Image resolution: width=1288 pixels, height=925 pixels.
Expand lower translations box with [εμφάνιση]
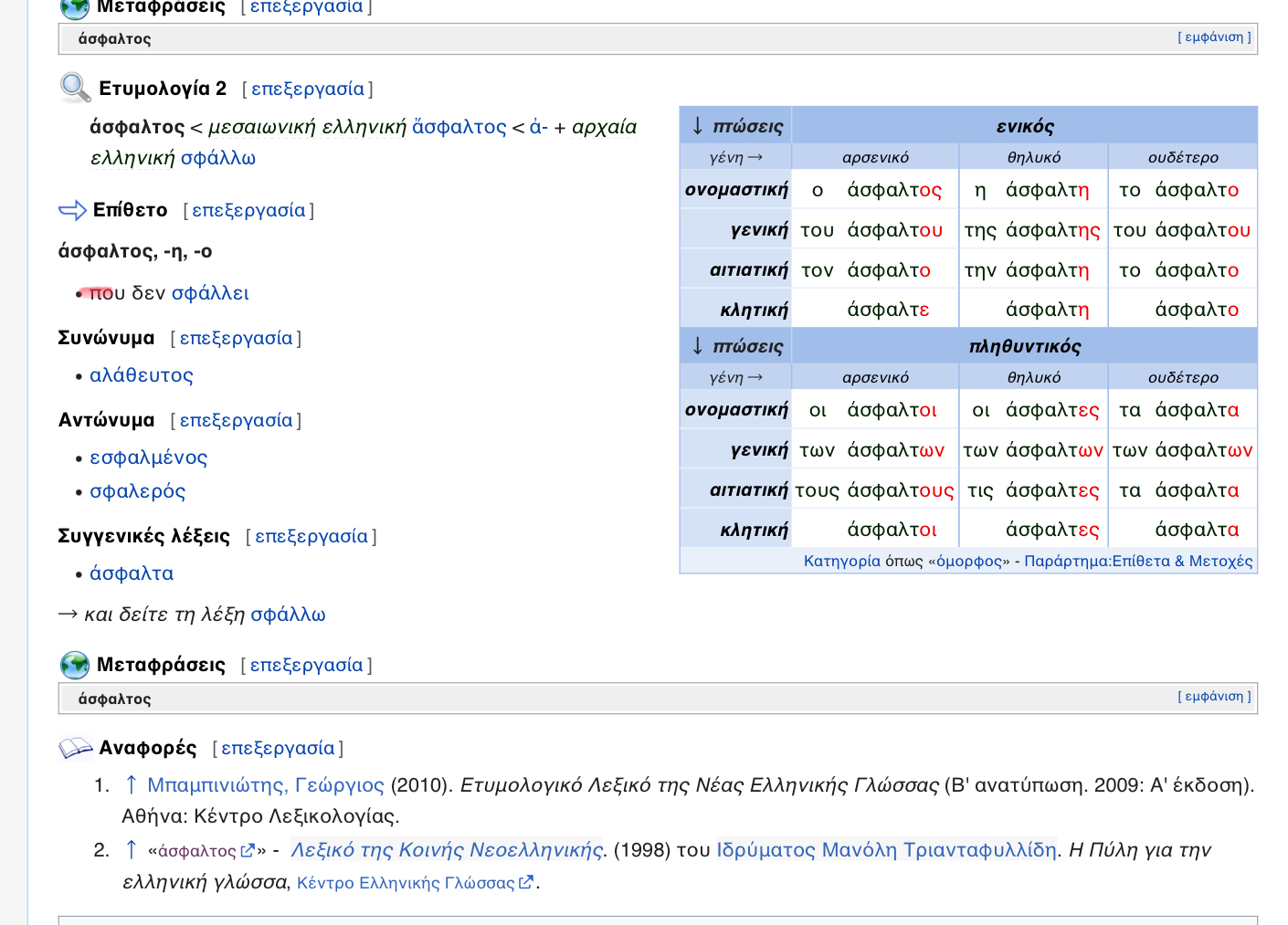[x=1214, y=697]
